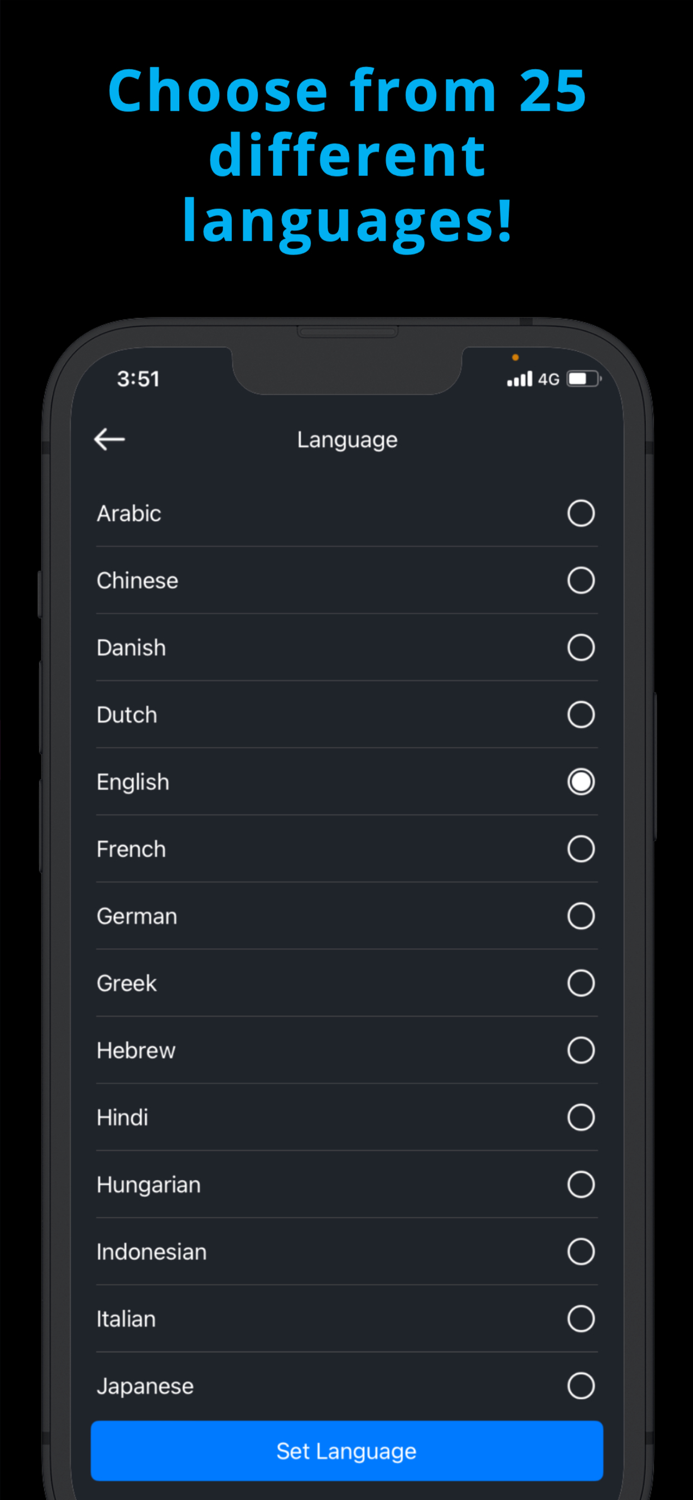Select Japanese as the language
Screen dimensions: 693x1500
click(x=581, y=1385)
